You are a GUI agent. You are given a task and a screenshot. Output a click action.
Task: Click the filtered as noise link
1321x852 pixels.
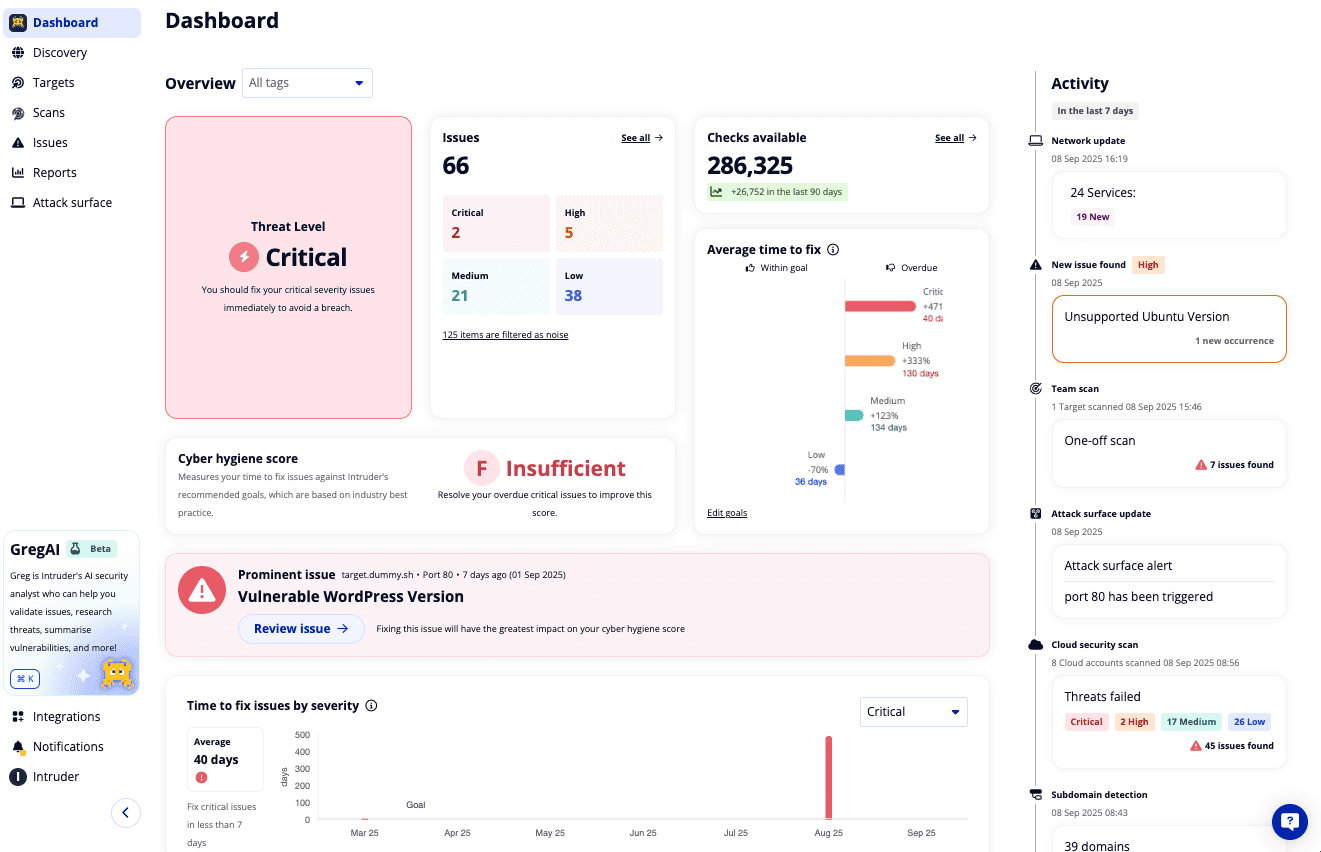505,334
